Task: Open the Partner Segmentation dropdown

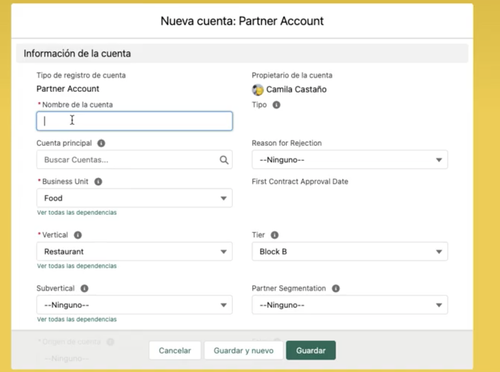Action: tap(350, 305)
